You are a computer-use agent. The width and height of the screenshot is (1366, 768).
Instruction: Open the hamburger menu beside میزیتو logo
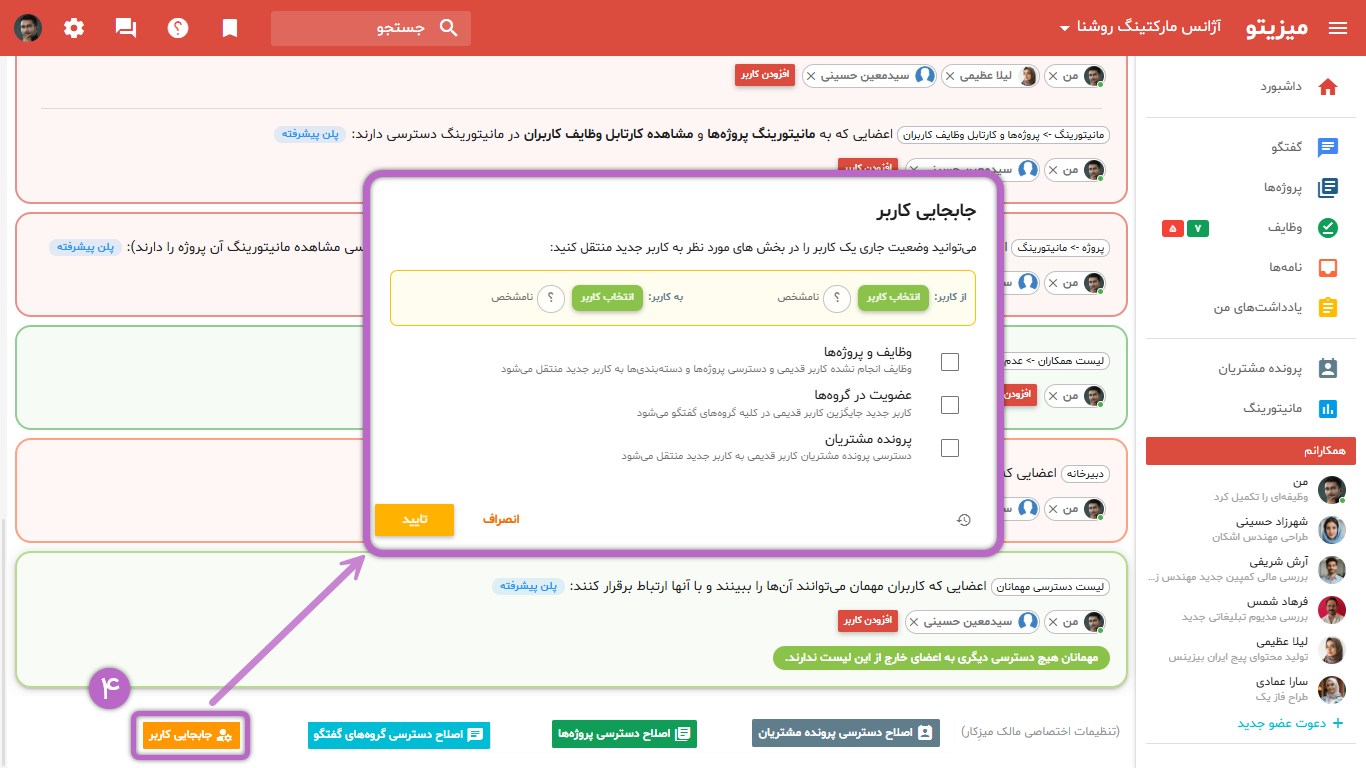coord(1338,28)
